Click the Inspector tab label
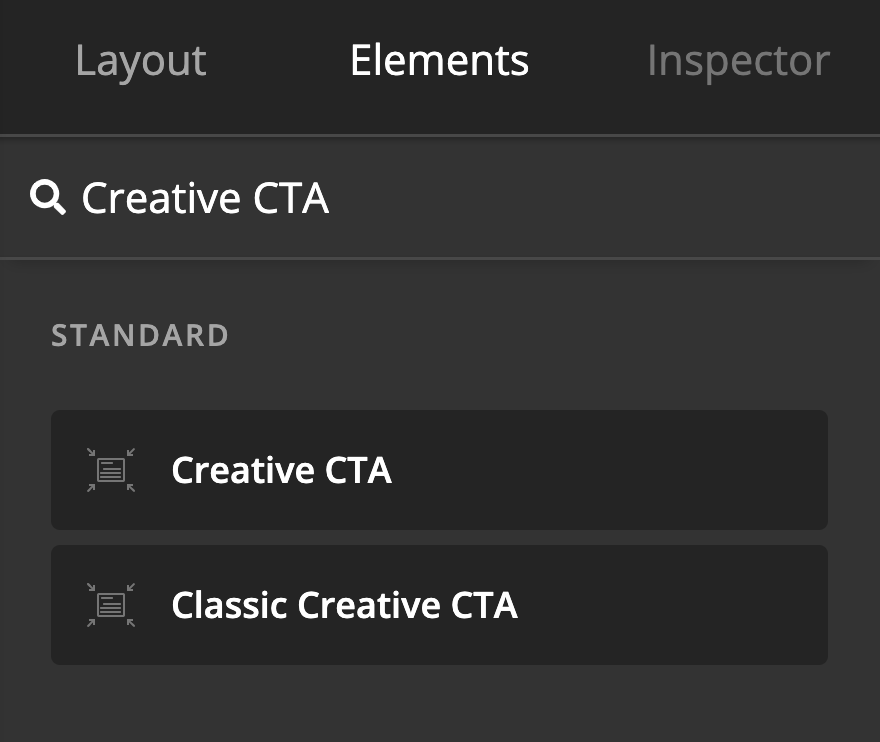 click(x=739, y=60)
